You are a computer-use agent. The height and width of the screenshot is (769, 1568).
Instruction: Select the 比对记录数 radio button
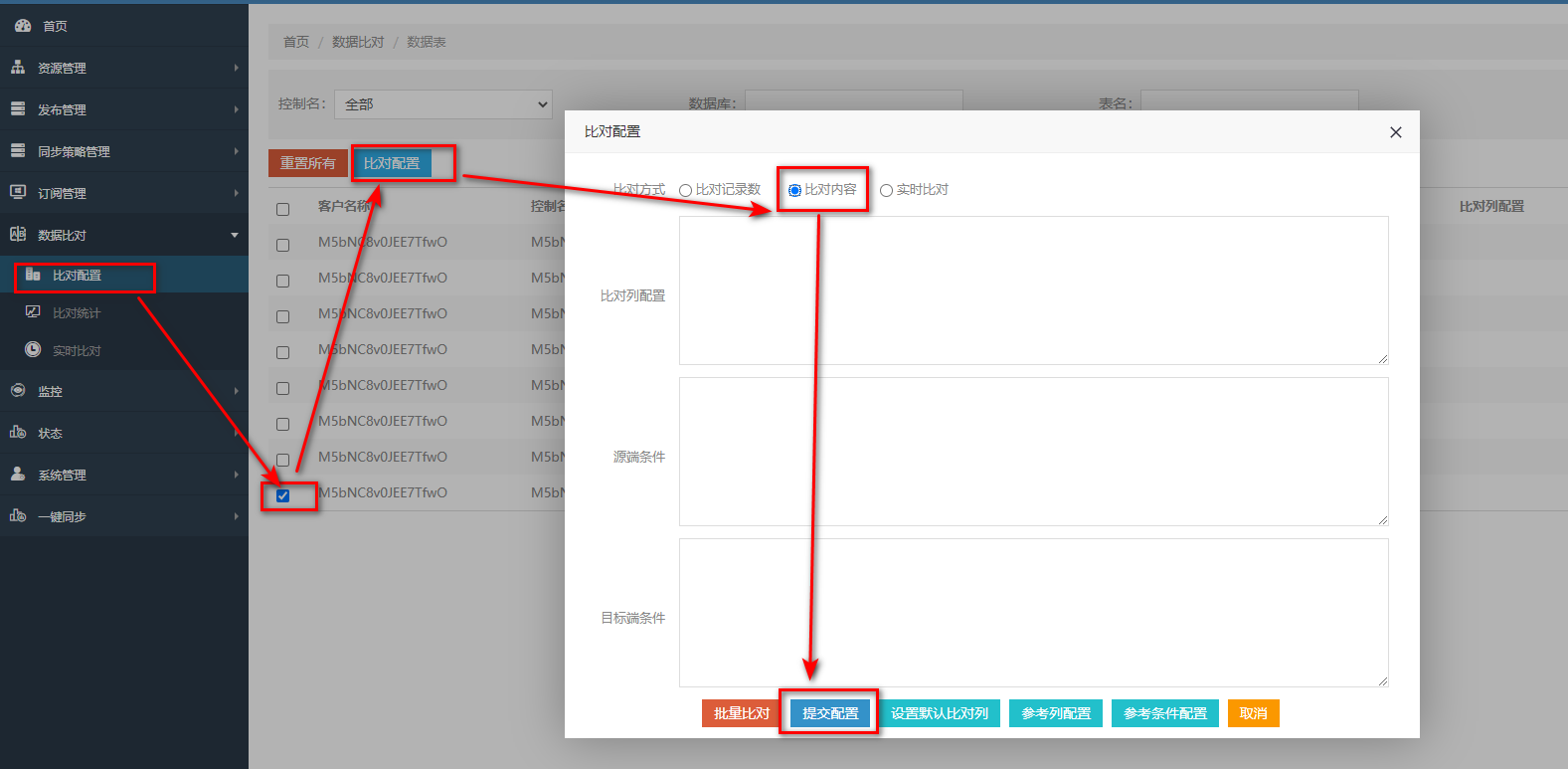tap(685, 190)
